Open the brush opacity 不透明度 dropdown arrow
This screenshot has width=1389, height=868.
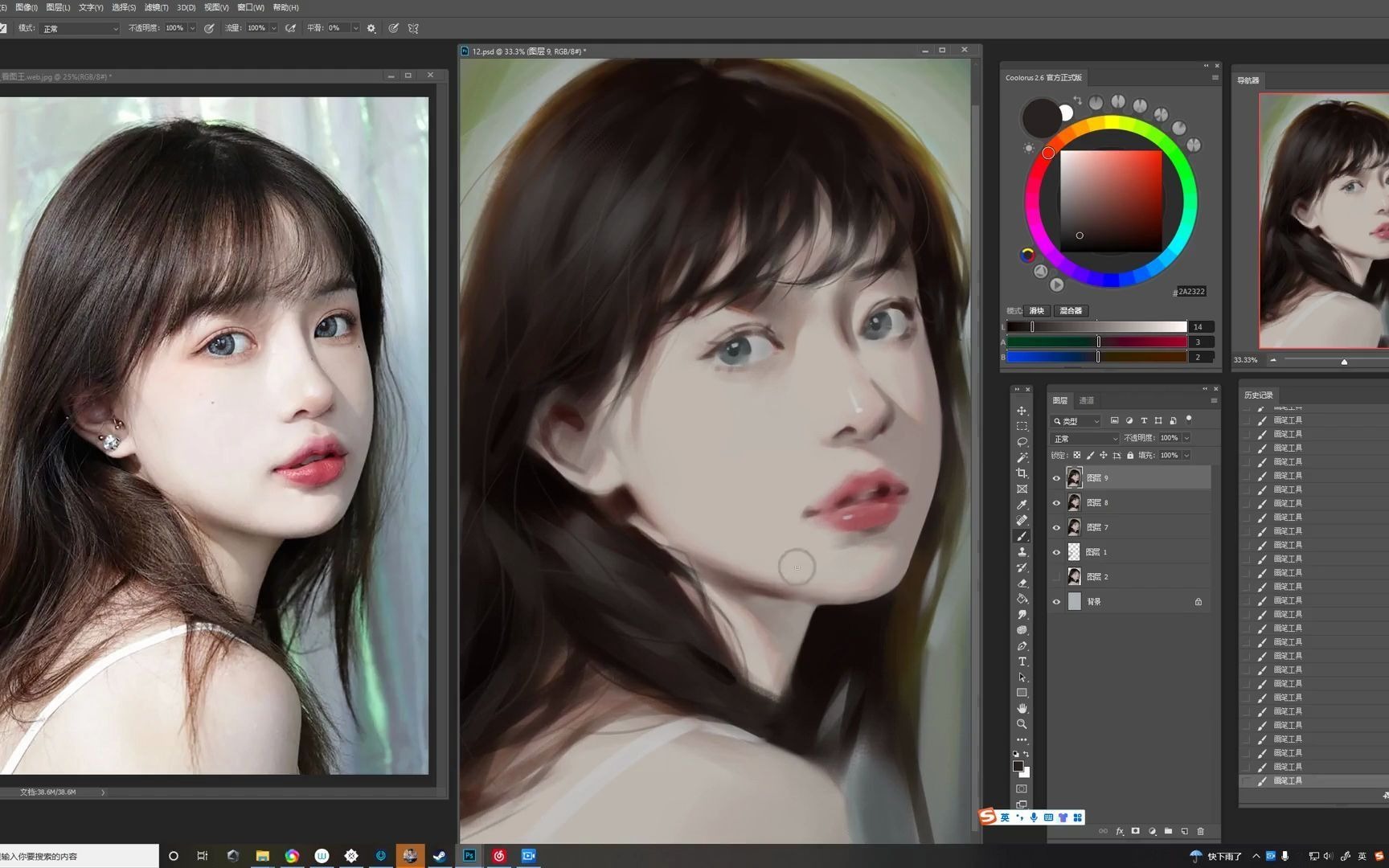(192, 28)
